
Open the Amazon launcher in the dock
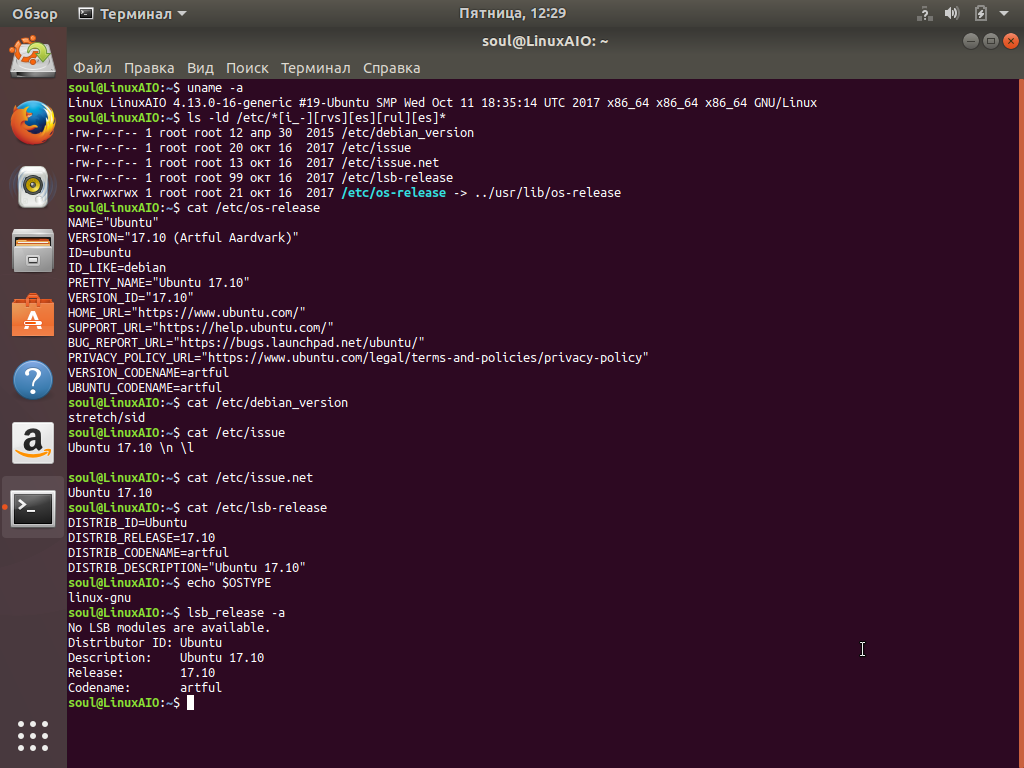tap(33, 443)
